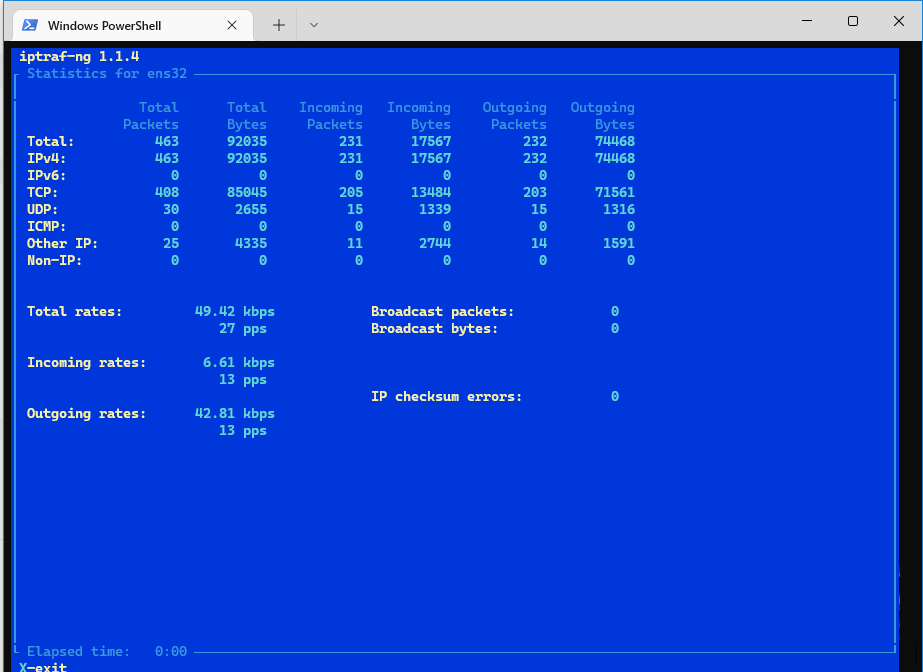Click the IPv6 row label
Screen dimensions: 923x672
(x=47, y=175)
